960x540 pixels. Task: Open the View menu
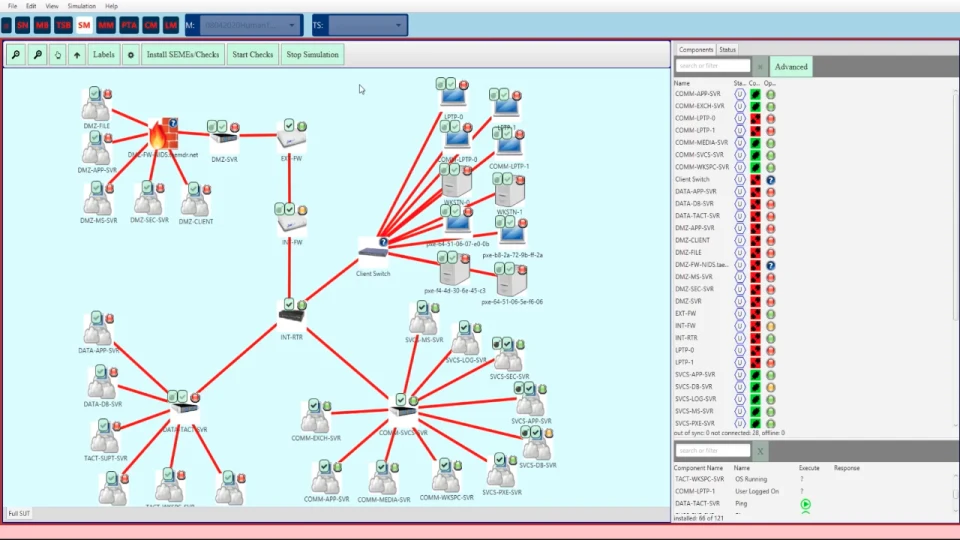tap(51, 6)
